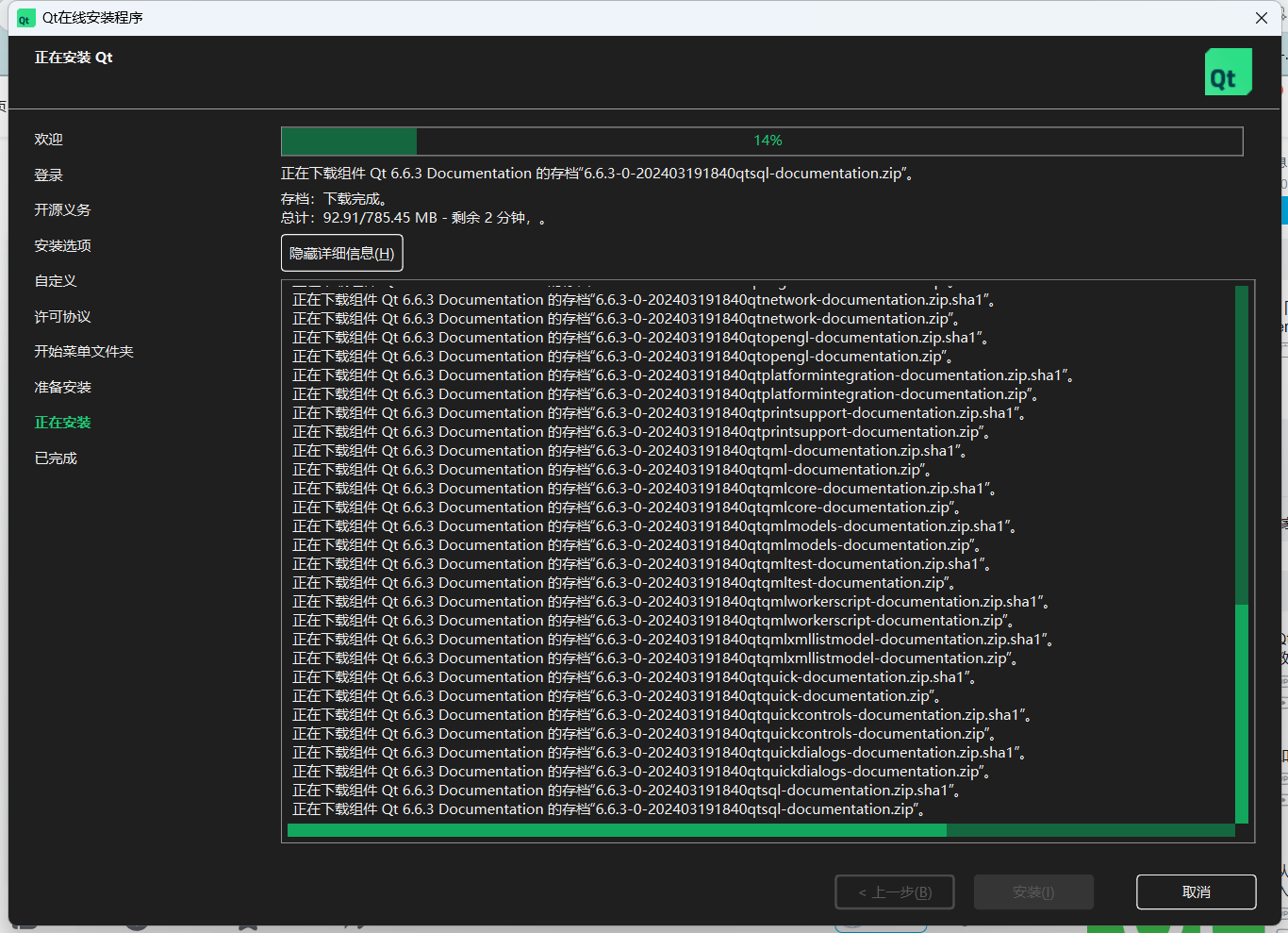Click last log line qtsql-documentation.zip
The image size is (1288, 933).
(x=608, y=809)
